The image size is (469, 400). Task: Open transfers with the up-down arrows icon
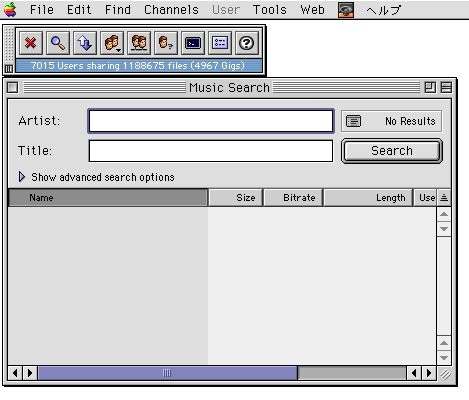(x=85, y=43)
